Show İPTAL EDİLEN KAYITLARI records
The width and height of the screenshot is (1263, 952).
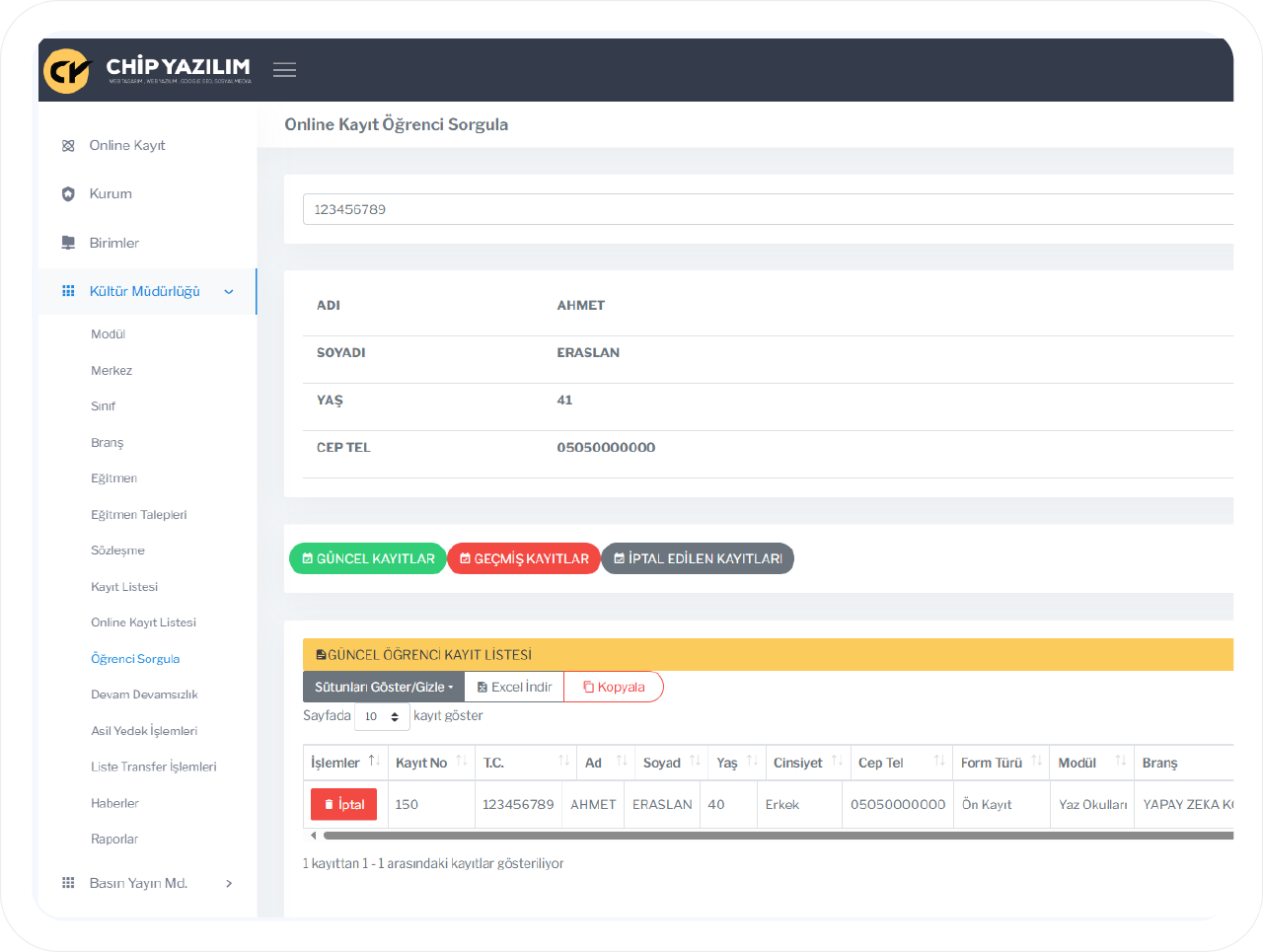[x=698, y=558]
